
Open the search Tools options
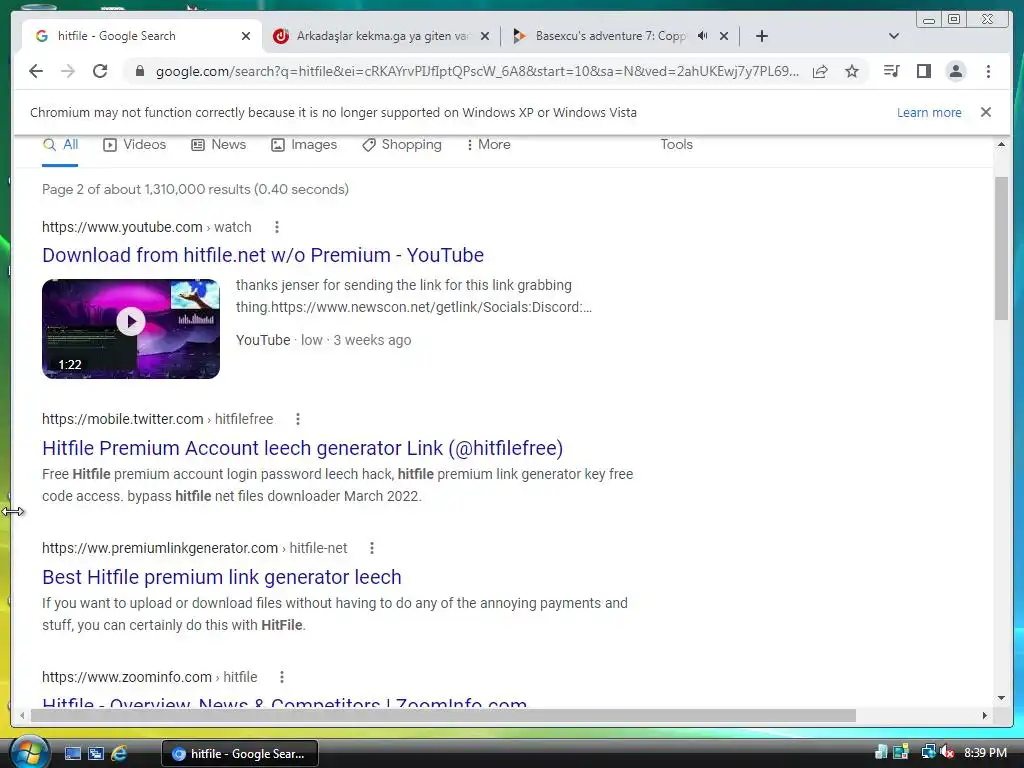point(676,144)
